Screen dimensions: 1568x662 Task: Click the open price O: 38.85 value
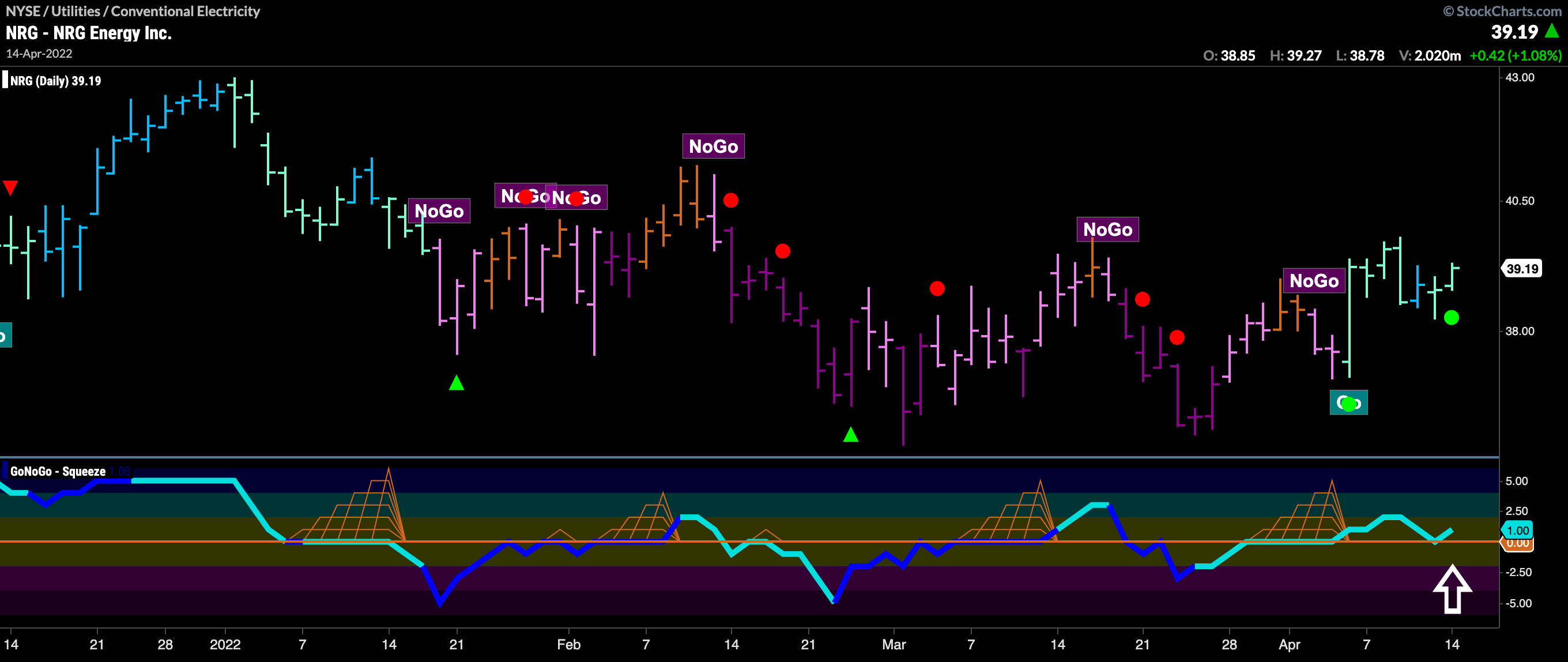click(1229, 55)
